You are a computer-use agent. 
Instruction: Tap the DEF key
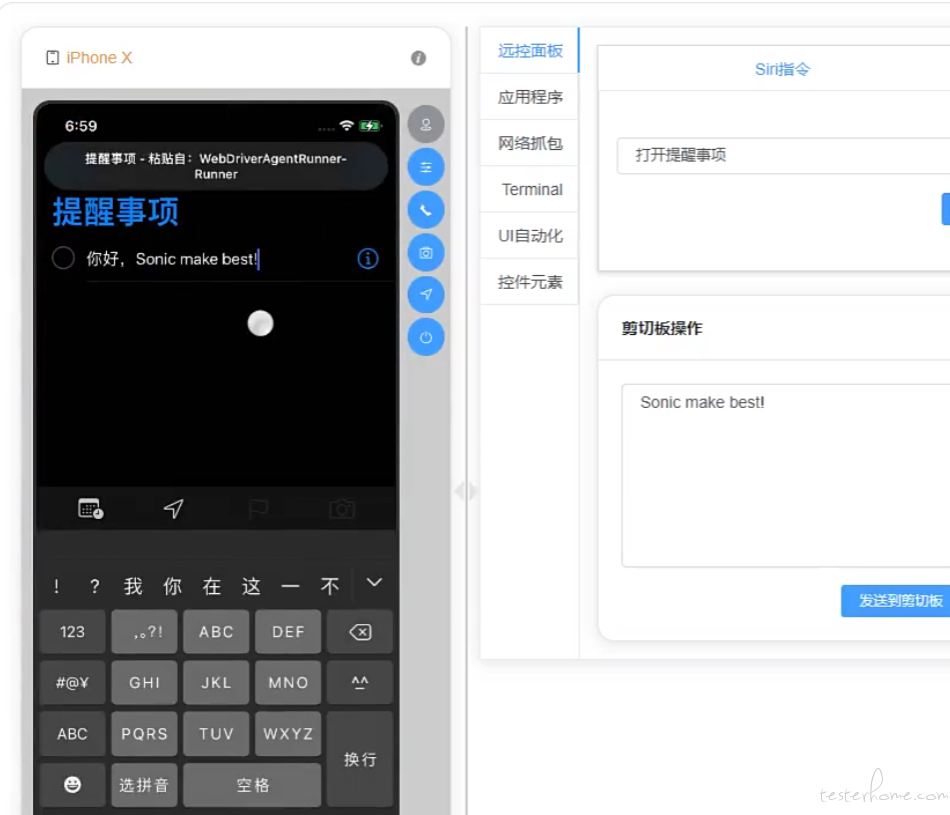coord(288,632)
